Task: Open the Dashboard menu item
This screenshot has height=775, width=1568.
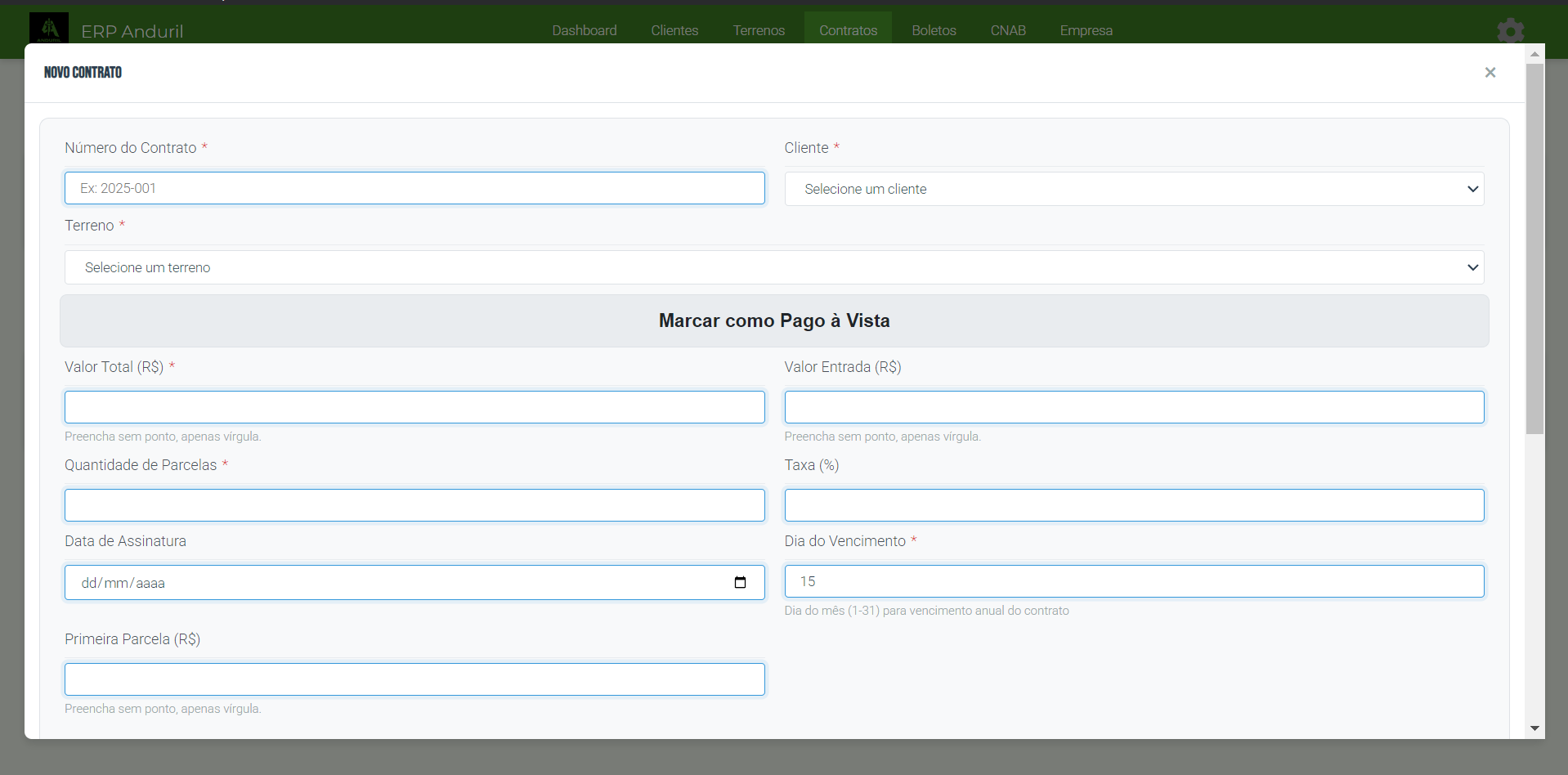Action: 584,30
